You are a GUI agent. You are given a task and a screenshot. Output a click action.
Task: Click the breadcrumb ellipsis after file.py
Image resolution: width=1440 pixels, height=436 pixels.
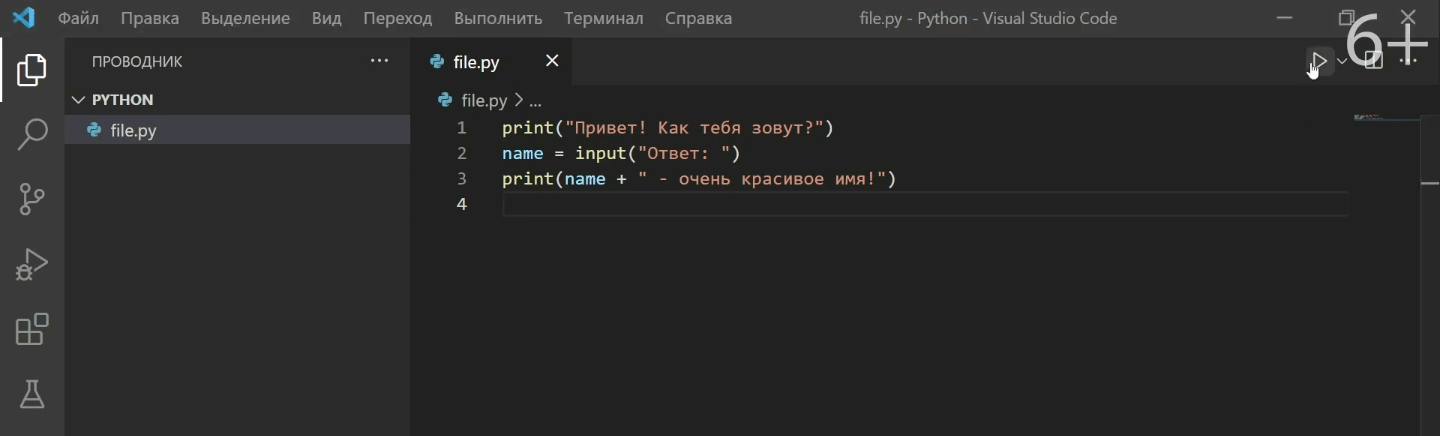pyautogui.click(x=535, y=101)
